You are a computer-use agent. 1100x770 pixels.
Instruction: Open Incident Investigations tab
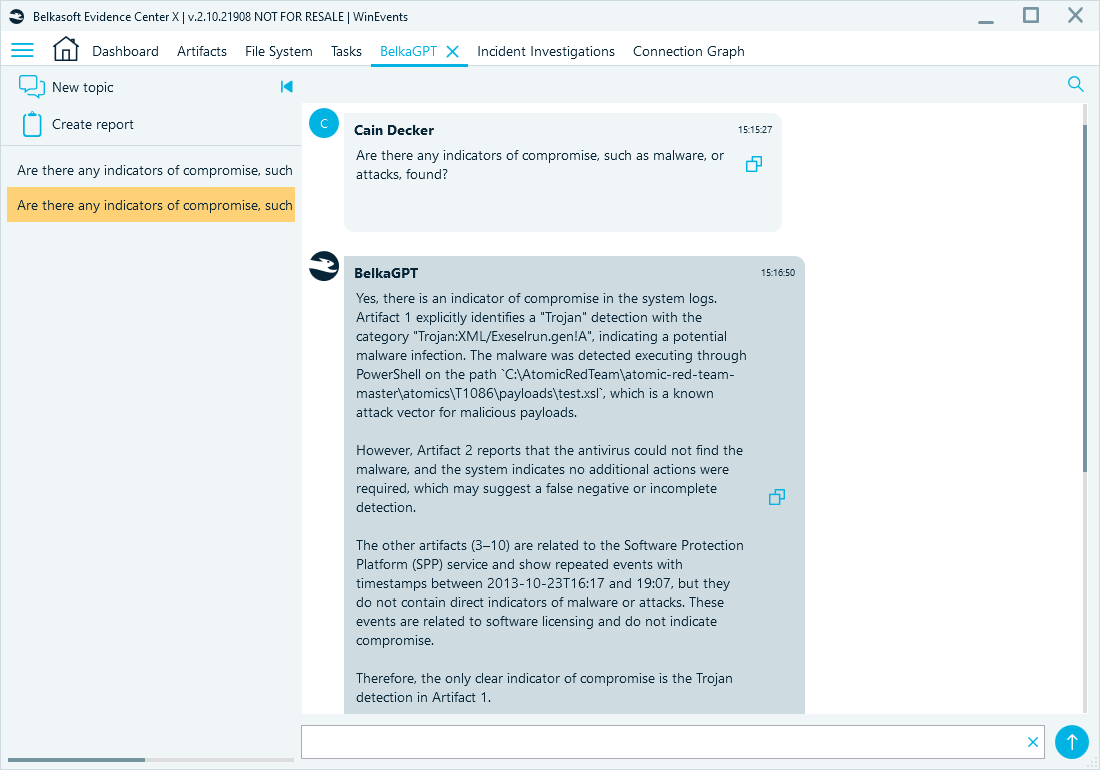tap(545, 51)
